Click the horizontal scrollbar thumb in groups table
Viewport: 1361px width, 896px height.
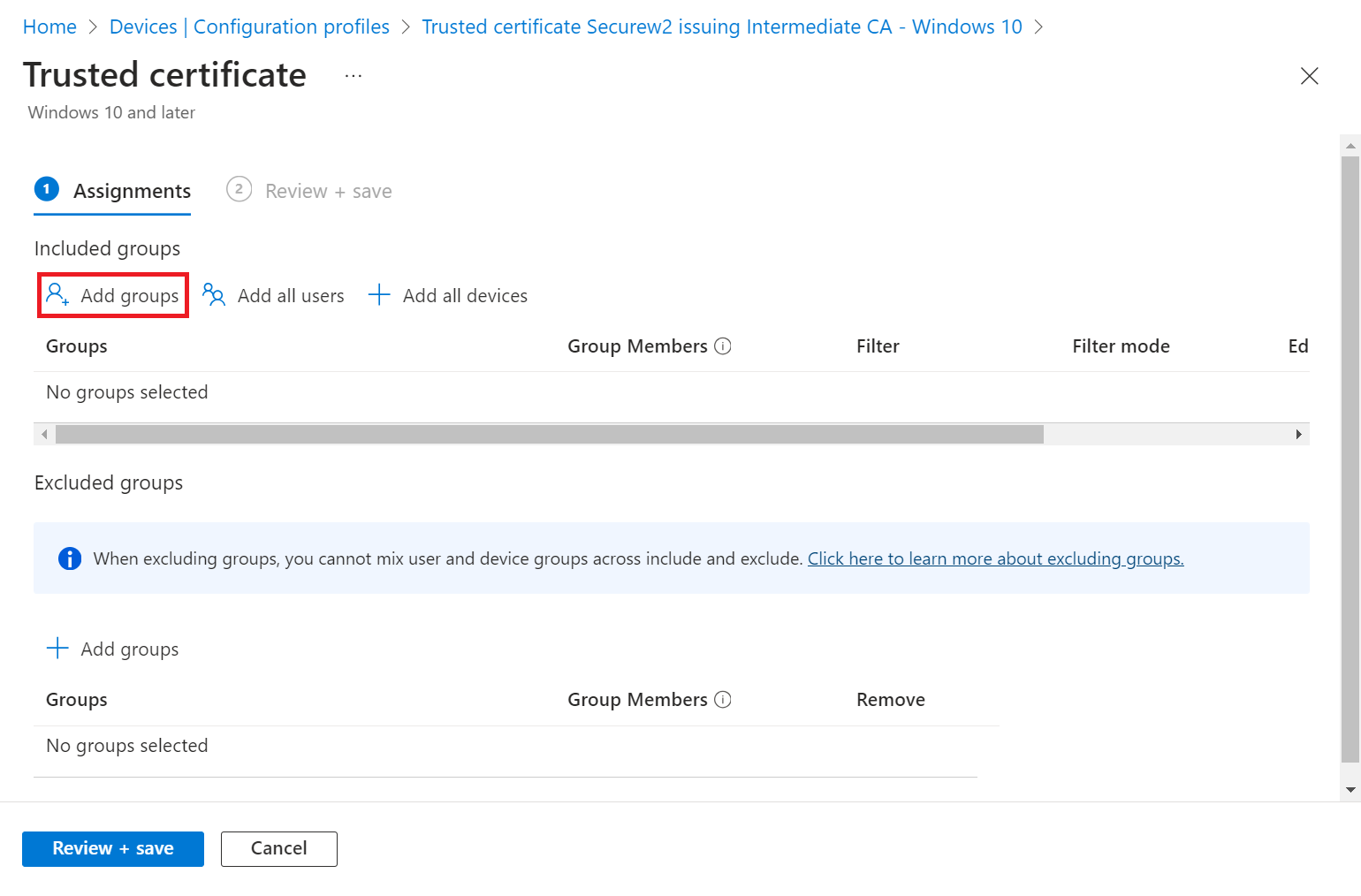[x=548, y=435]
